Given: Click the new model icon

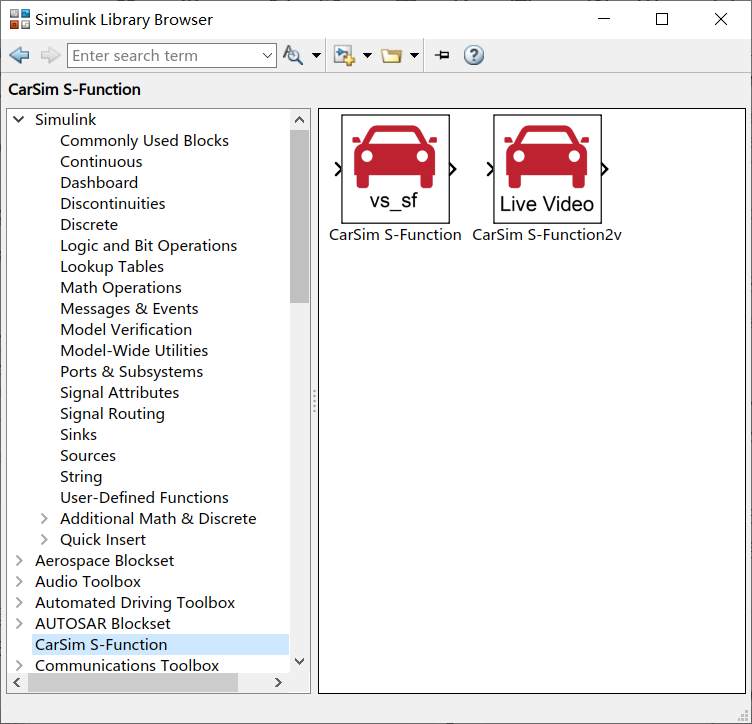Looking at the screenshot, I should (x=344, y=56).
